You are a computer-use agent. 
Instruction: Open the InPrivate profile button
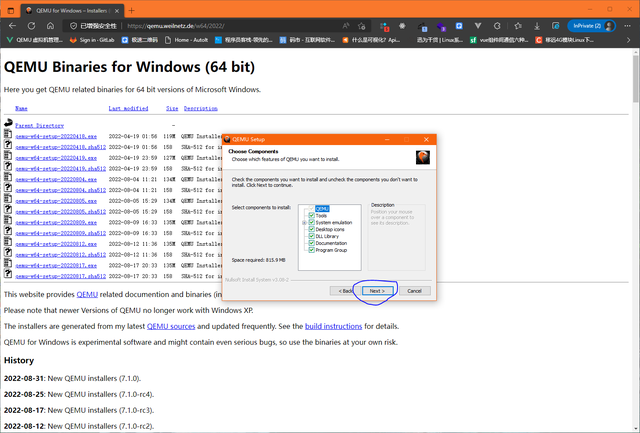(x=591, y=26)
